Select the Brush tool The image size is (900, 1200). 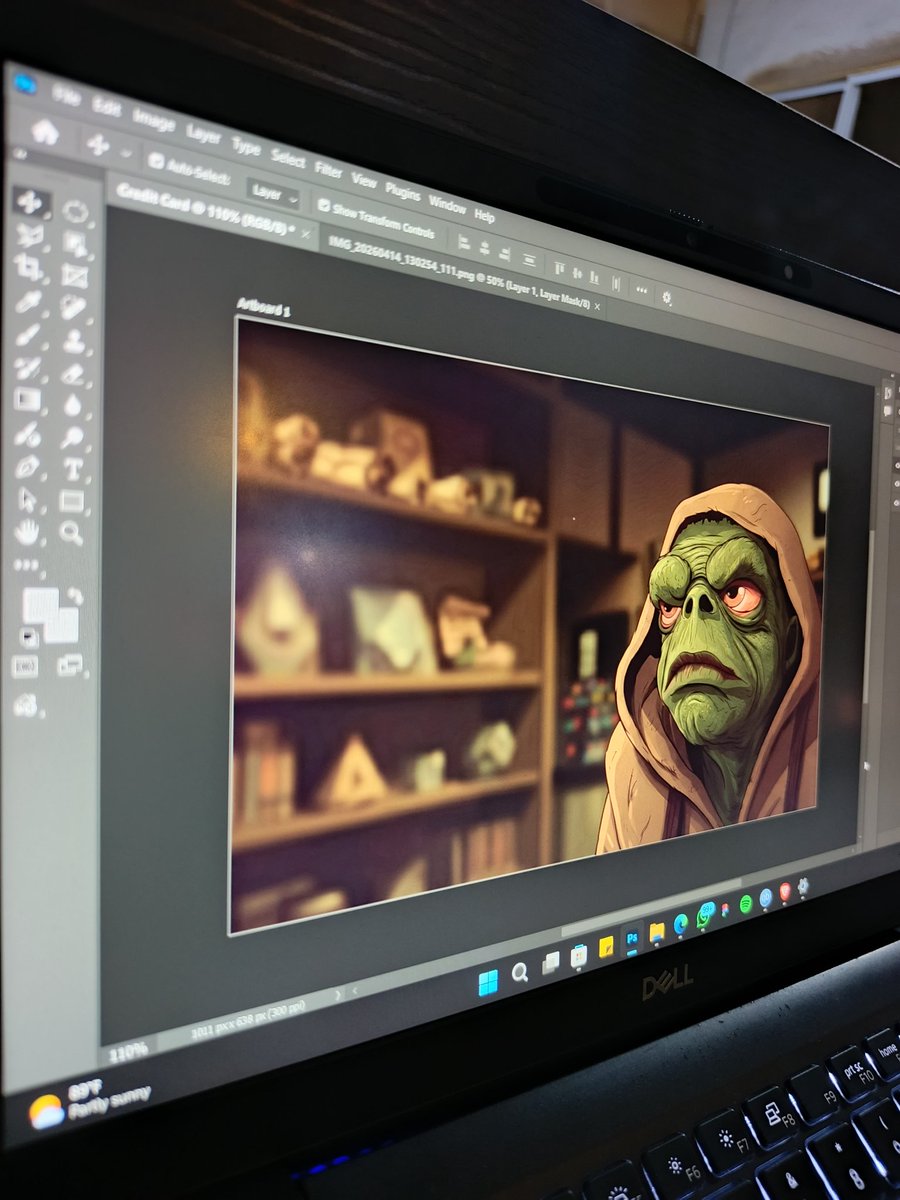[x=29, y=334]
